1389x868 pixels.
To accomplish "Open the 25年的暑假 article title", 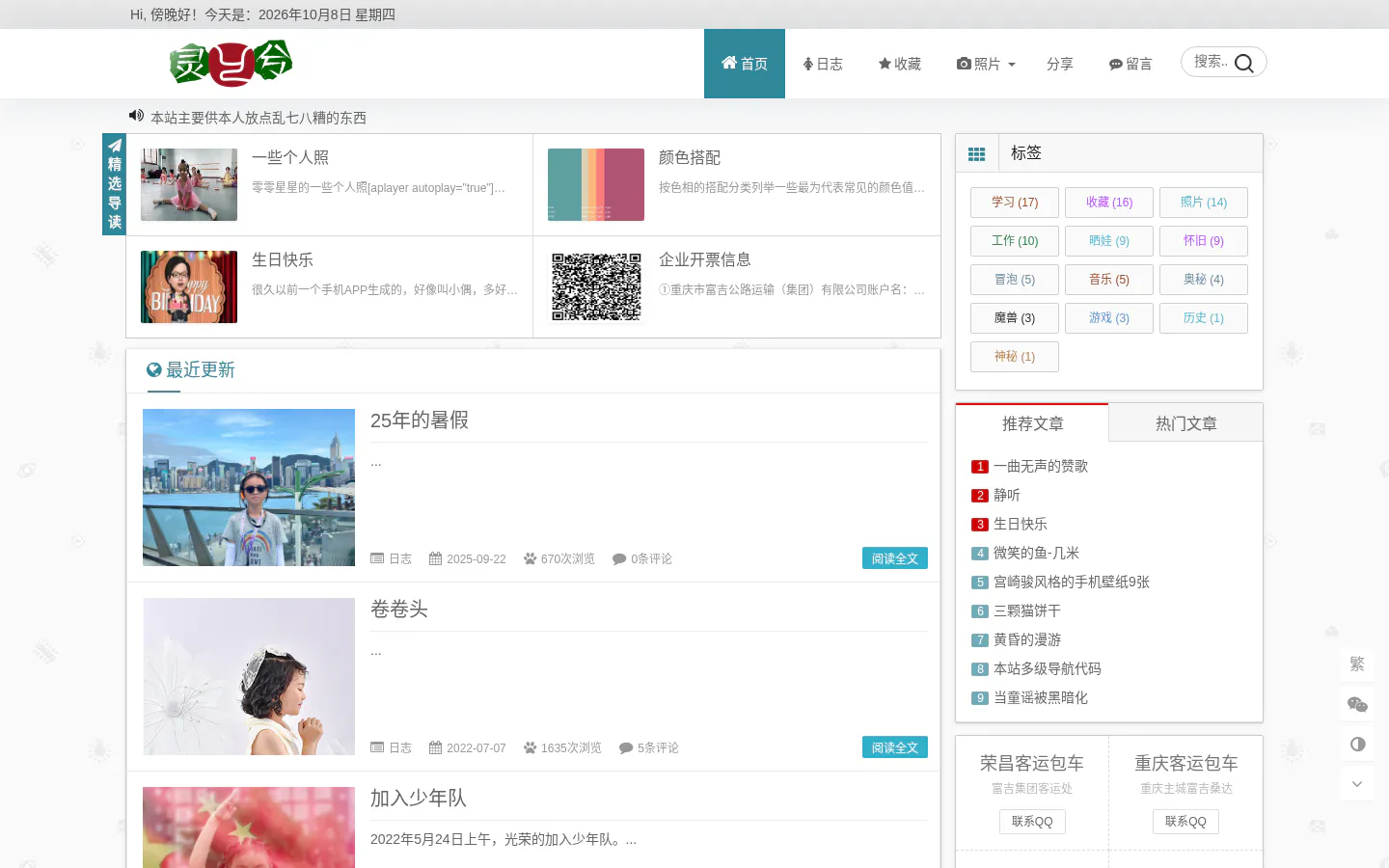I will coord(420,420).
